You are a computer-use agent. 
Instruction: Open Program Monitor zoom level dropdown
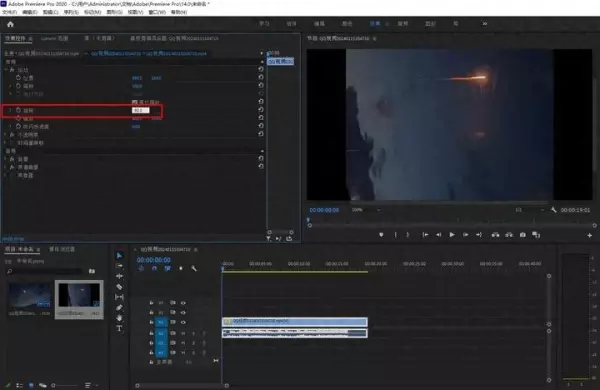(366, 210)
